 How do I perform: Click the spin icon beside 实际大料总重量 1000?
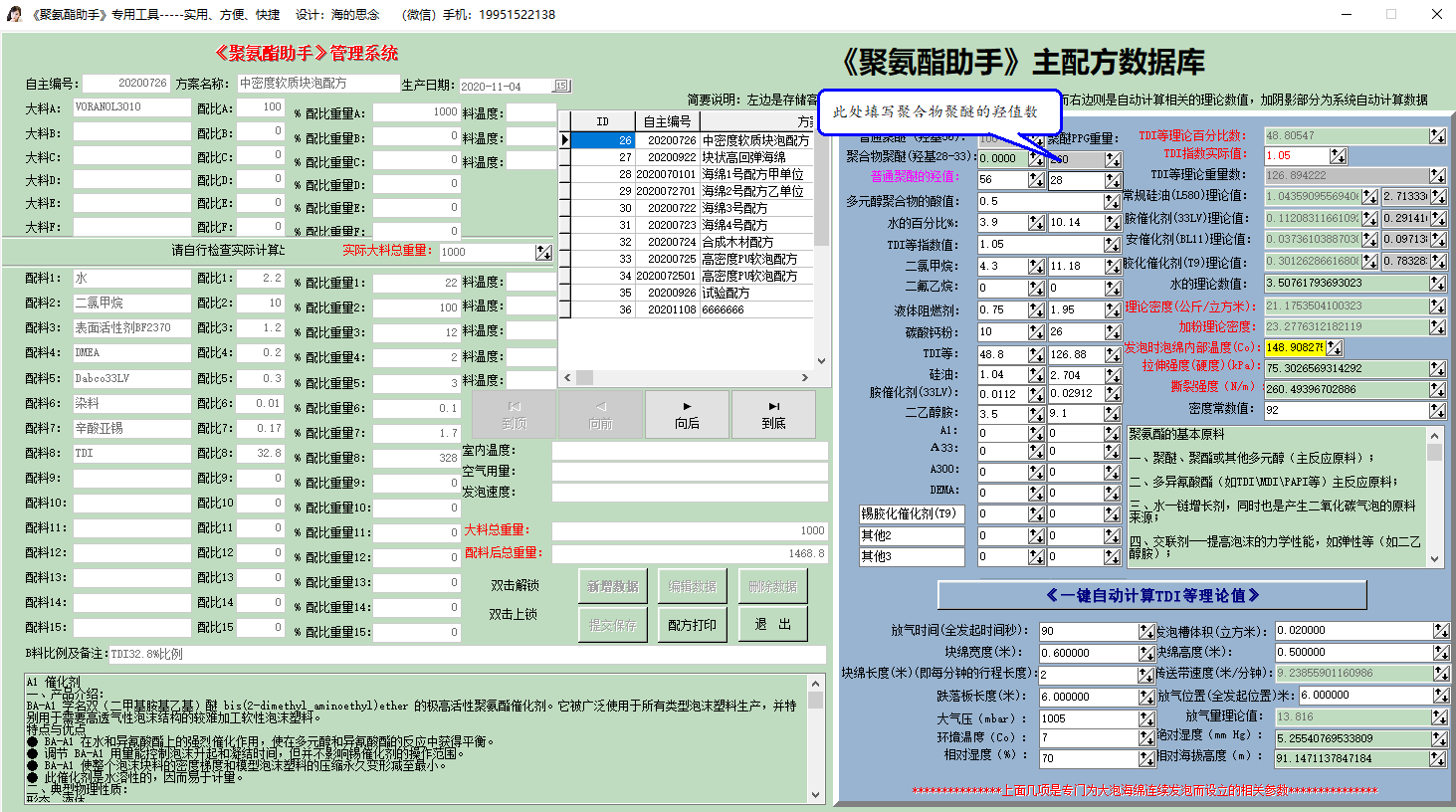tap(543, 253)
